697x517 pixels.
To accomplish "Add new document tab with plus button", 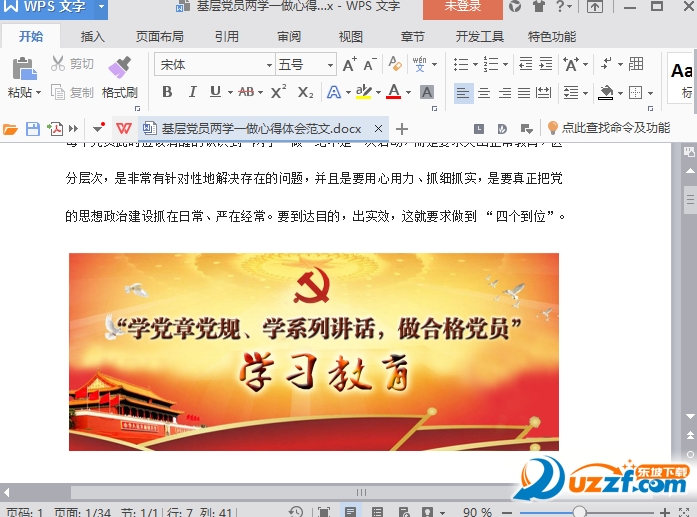I will click(402, 129).
